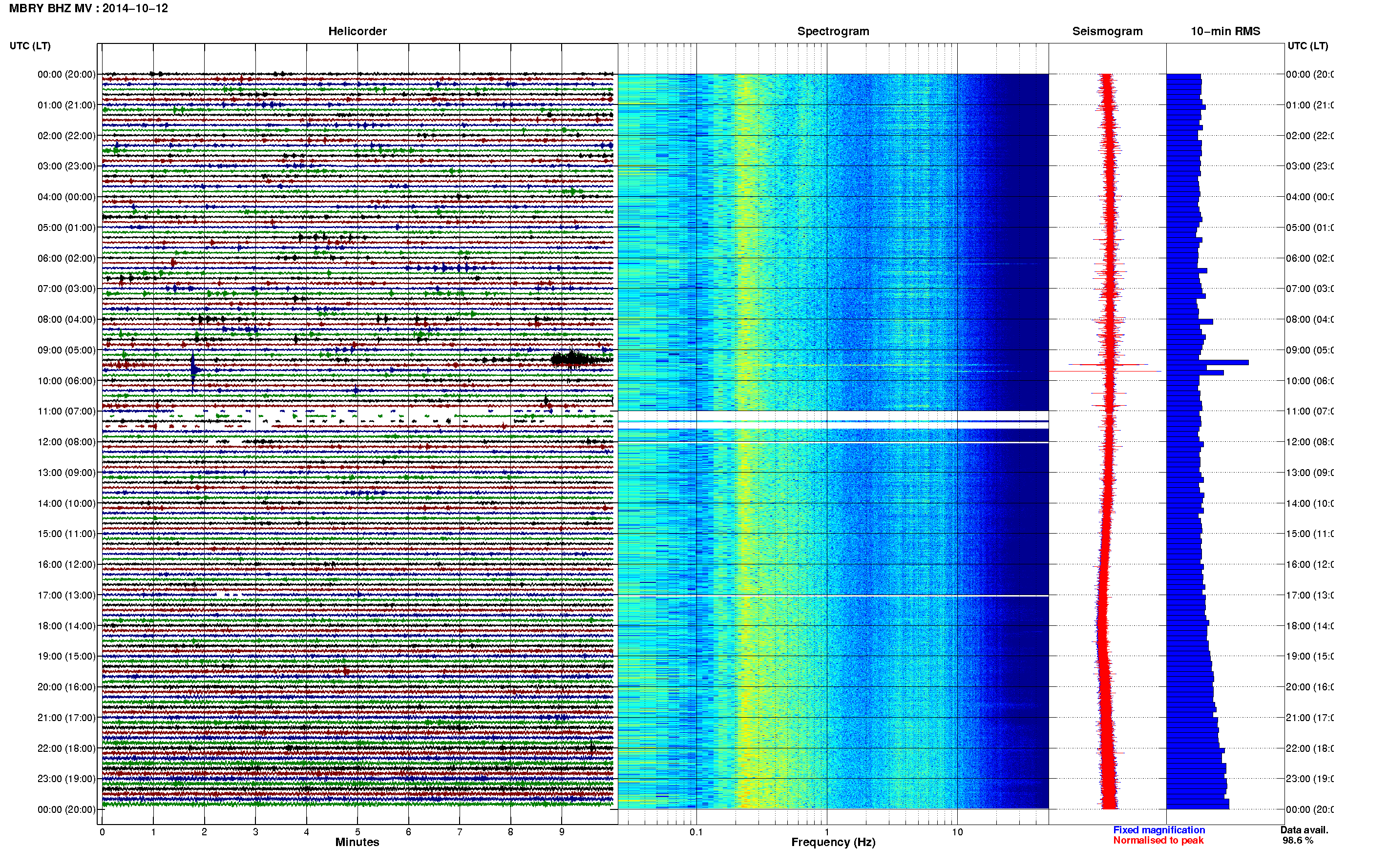Image resolution: width=1389 pixels, height=868 pixels.
Task: Click the left '02:00 (22:00)' time label
Action: [x=66, y=136]
